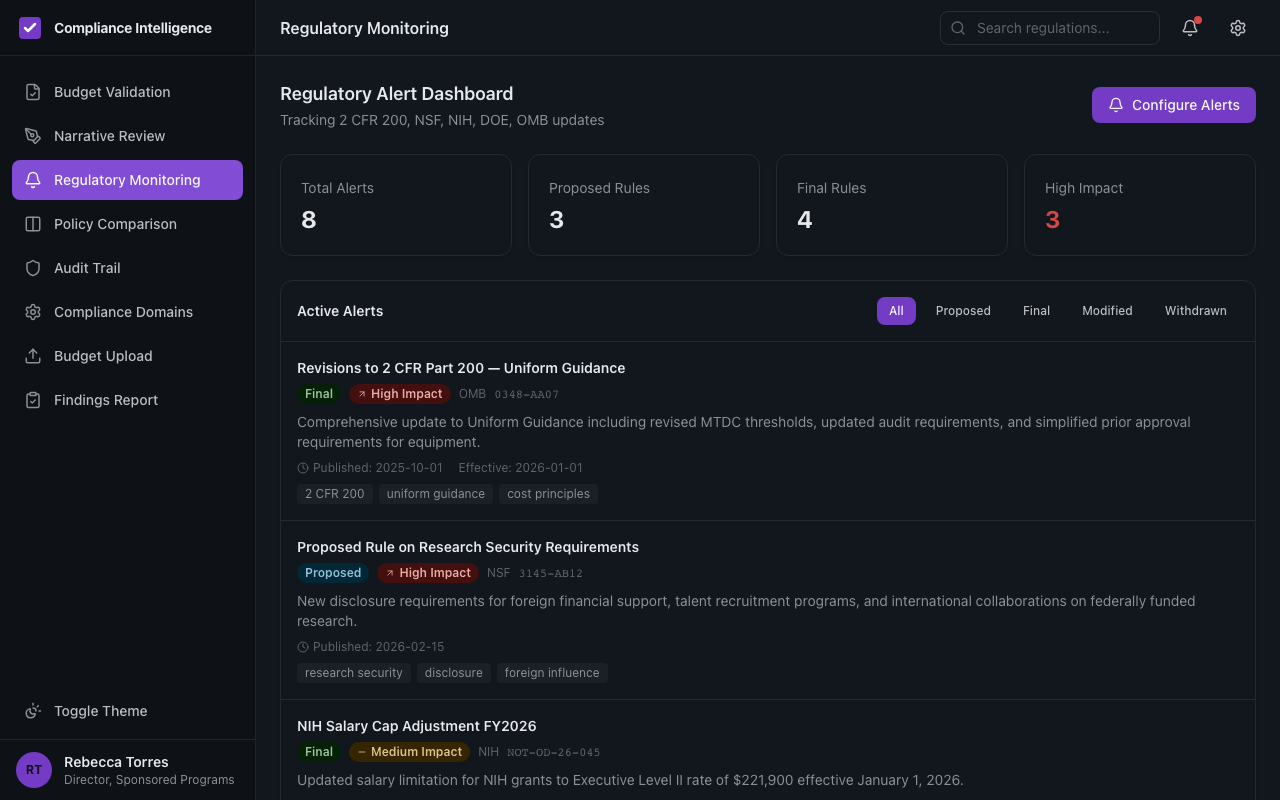The image size is (1280, 800).
Task: Select the Modified filter option
Action: point(1107,310)
